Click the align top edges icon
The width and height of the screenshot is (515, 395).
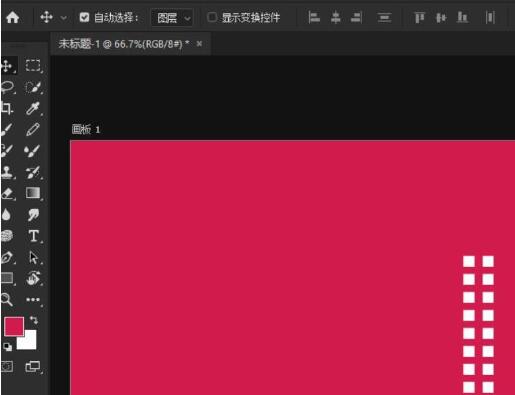pos(420,17)
